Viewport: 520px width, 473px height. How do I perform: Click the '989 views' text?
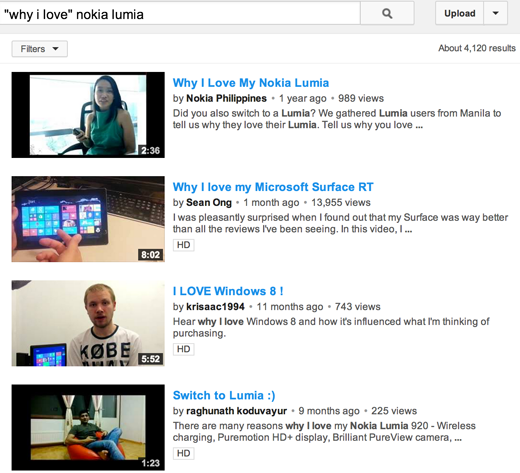point(361,98)
